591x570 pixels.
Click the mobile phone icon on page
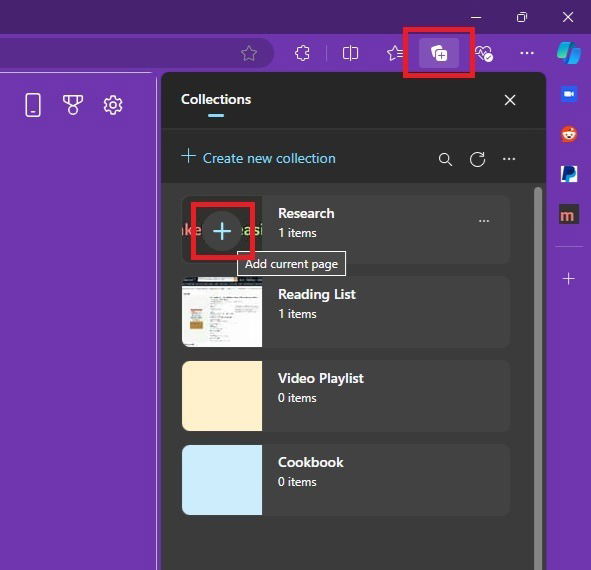click(x=33, y=105)
